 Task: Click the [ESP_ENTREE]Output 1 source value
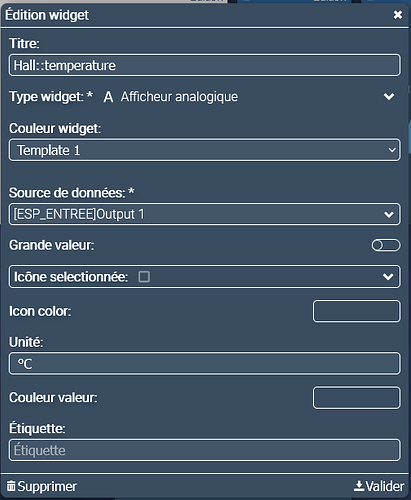coord(79,214)
